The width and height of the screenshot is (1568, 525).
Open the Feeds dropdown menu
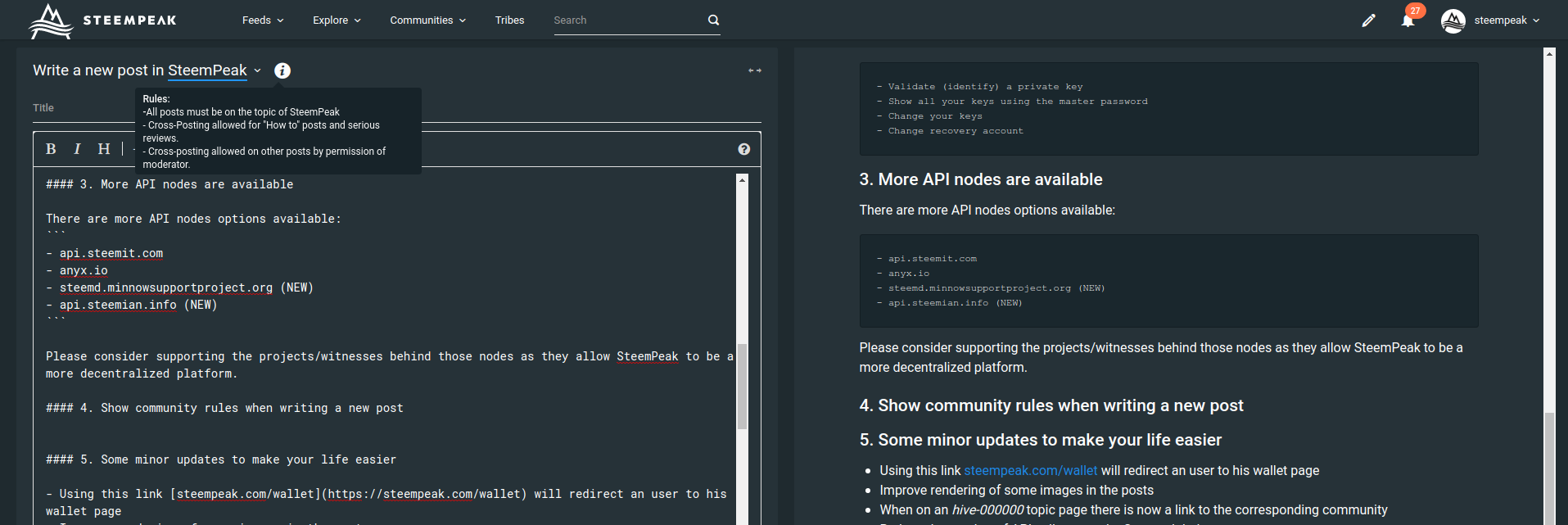(263, 20)
